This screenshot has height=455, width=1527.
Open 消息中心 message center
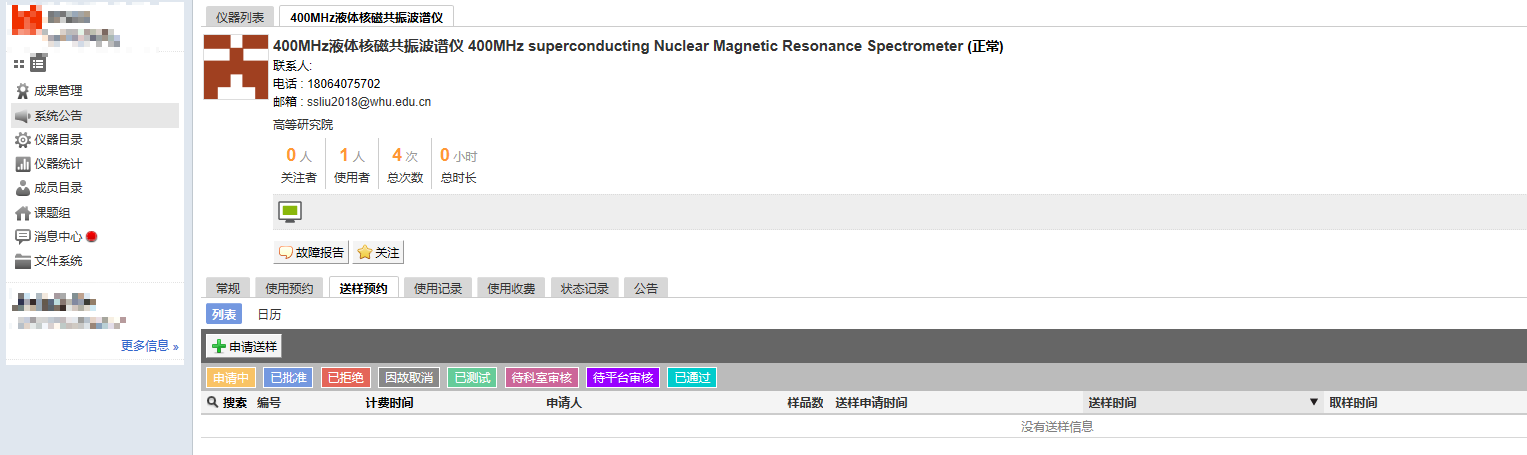click(x=58, y=237)
